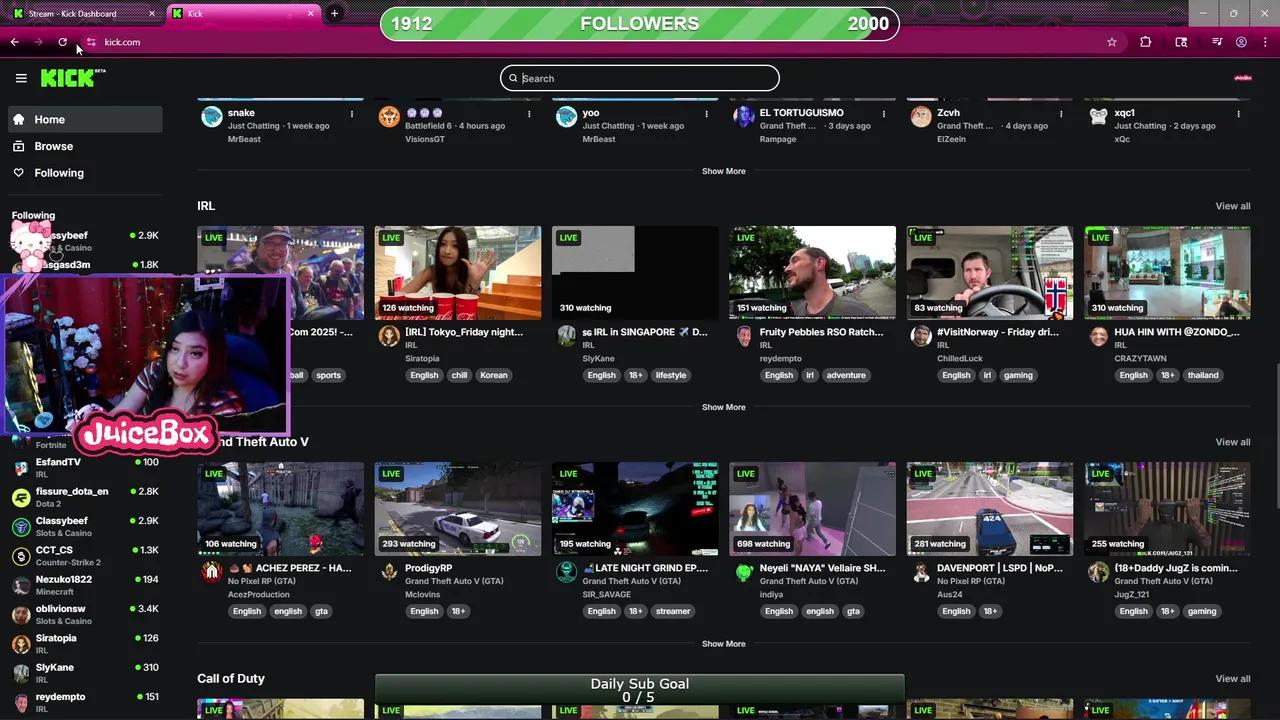Click Aus24 avatar under DAVENPORT stream

coord(921,572)
